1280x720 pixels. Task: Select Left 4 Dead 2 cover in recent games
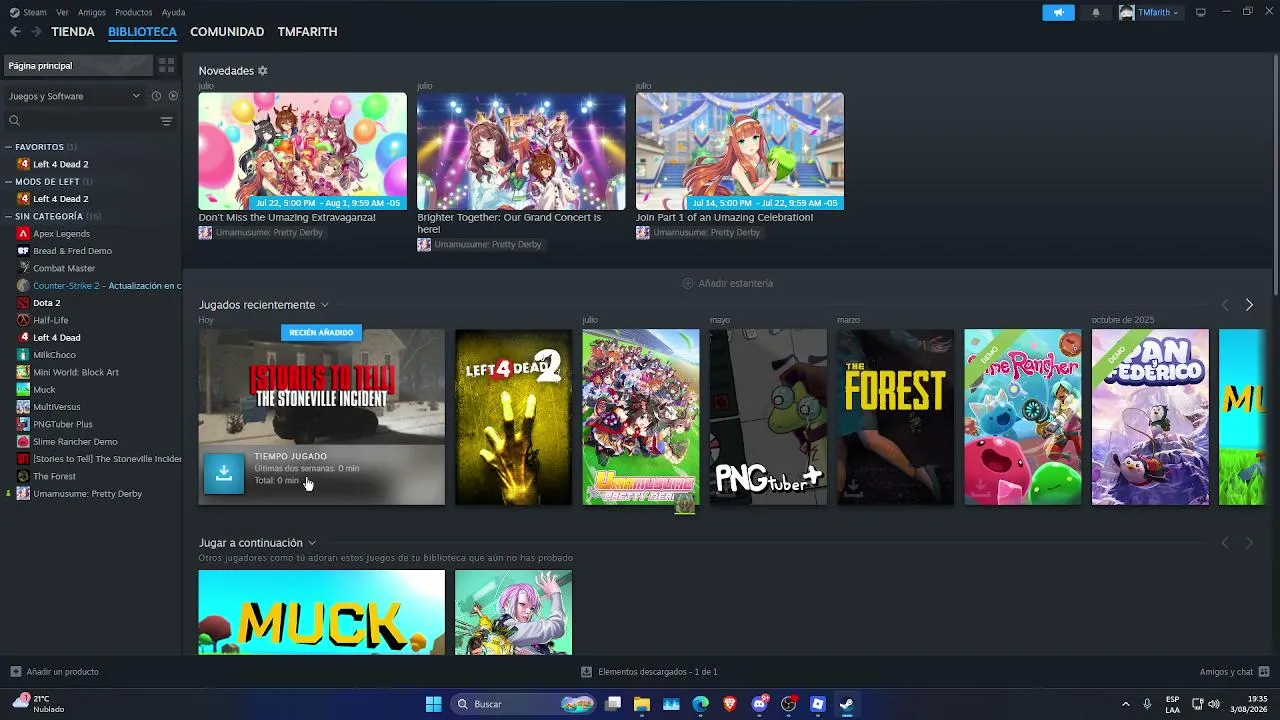tap(513, 417)
